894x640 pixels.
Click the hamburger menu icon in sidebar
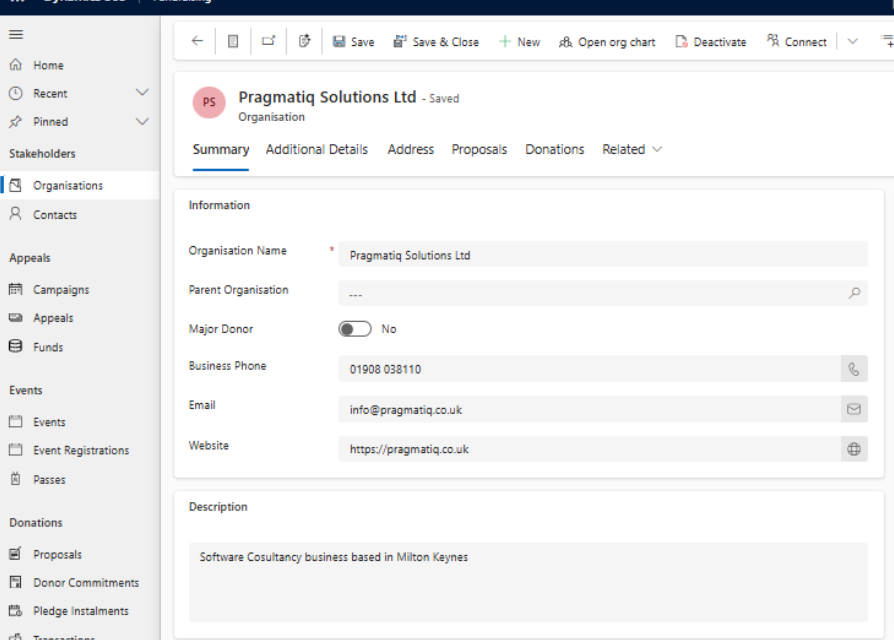click(16, 35)
